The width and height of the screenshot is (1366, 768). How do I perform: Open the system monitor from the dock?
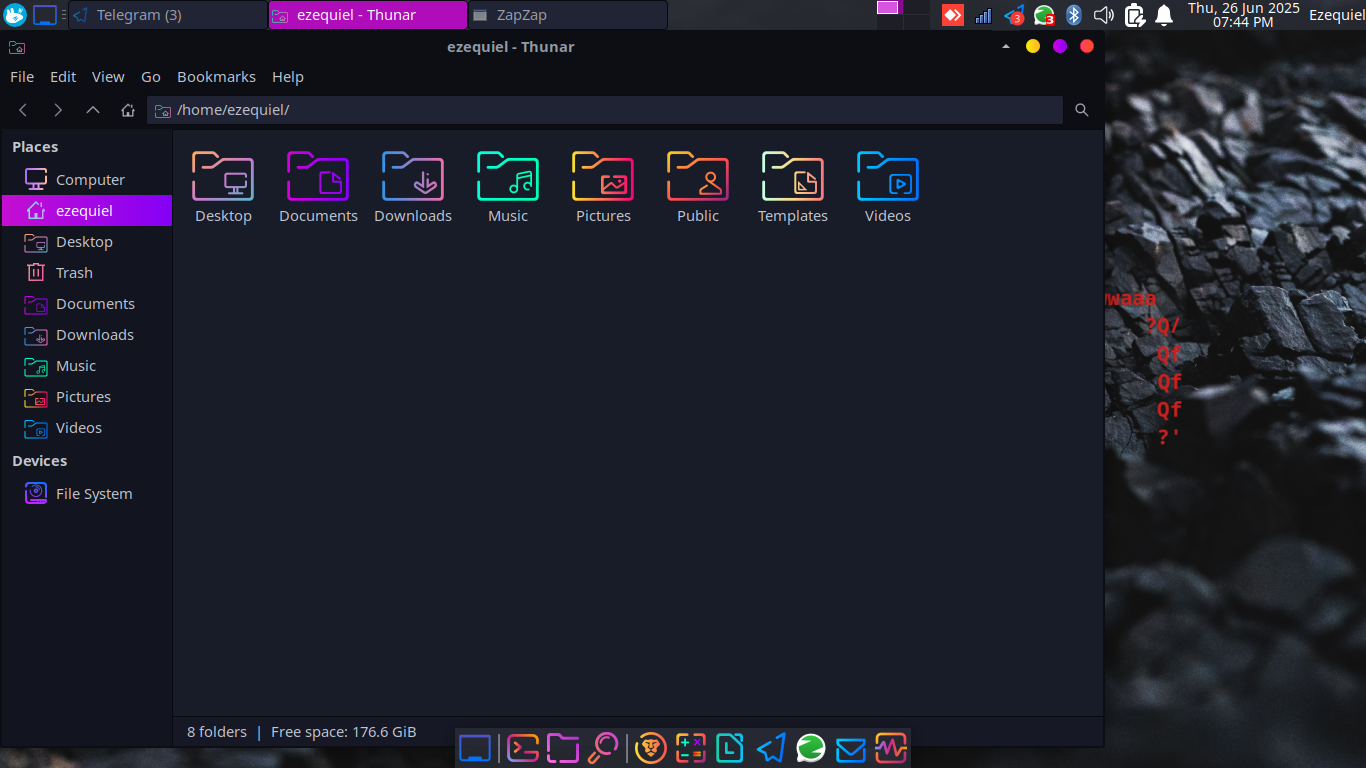pos(891,748)
